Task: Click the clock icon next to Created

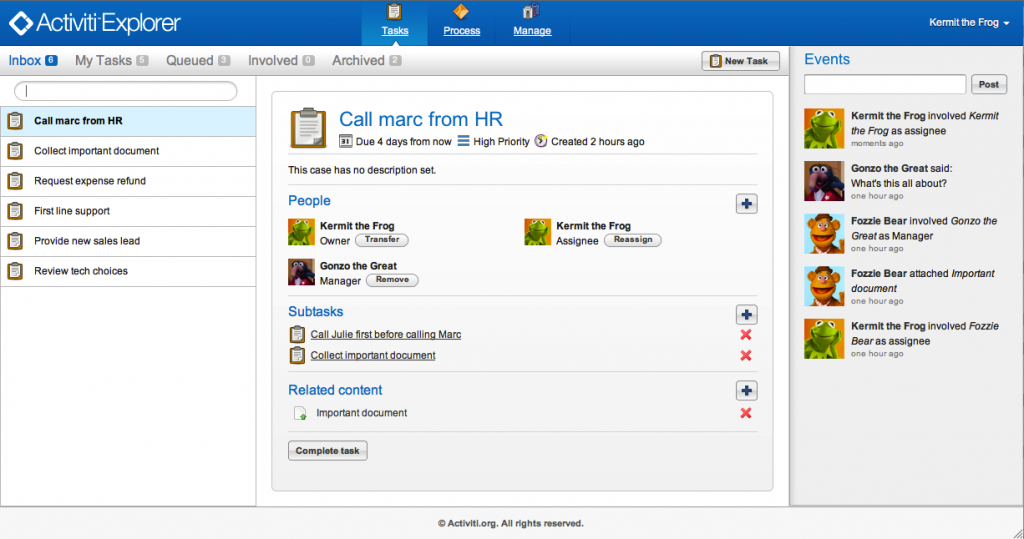Action: [x=541, y=141]
